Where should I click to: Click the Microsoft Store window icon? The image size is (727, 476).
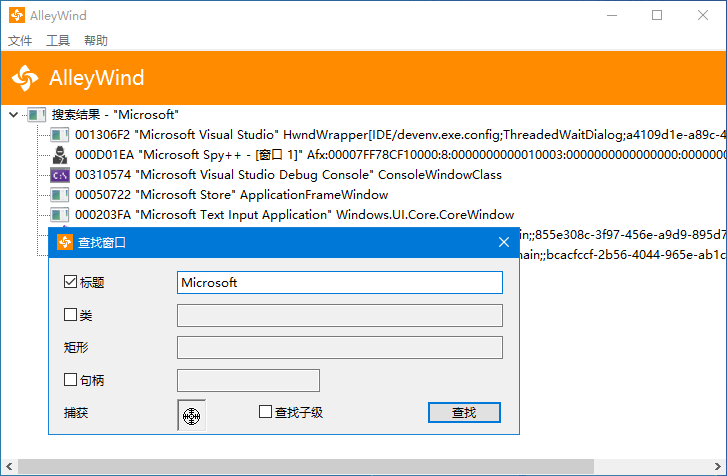point(60,195)
